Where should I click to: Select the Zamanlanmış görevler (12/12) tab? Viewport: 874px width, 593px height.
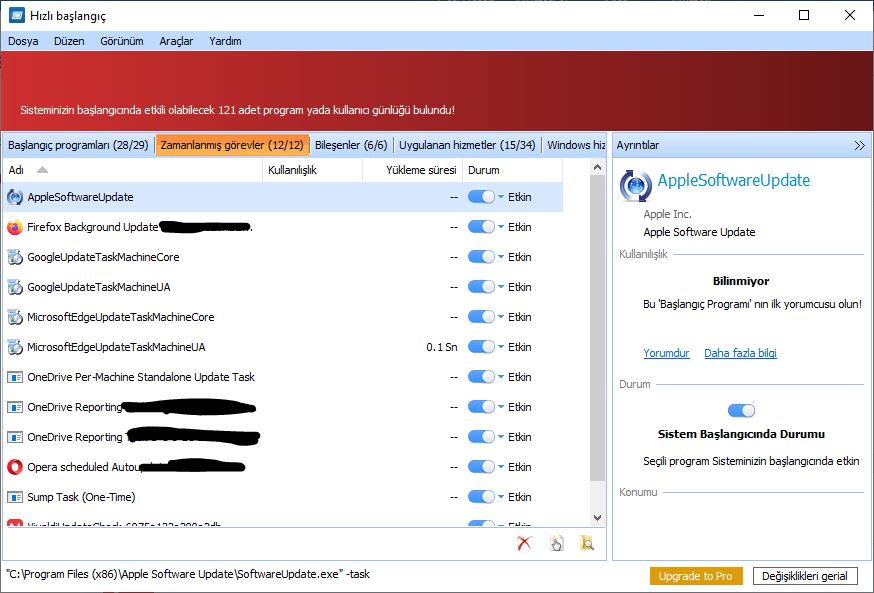(232, 145)
